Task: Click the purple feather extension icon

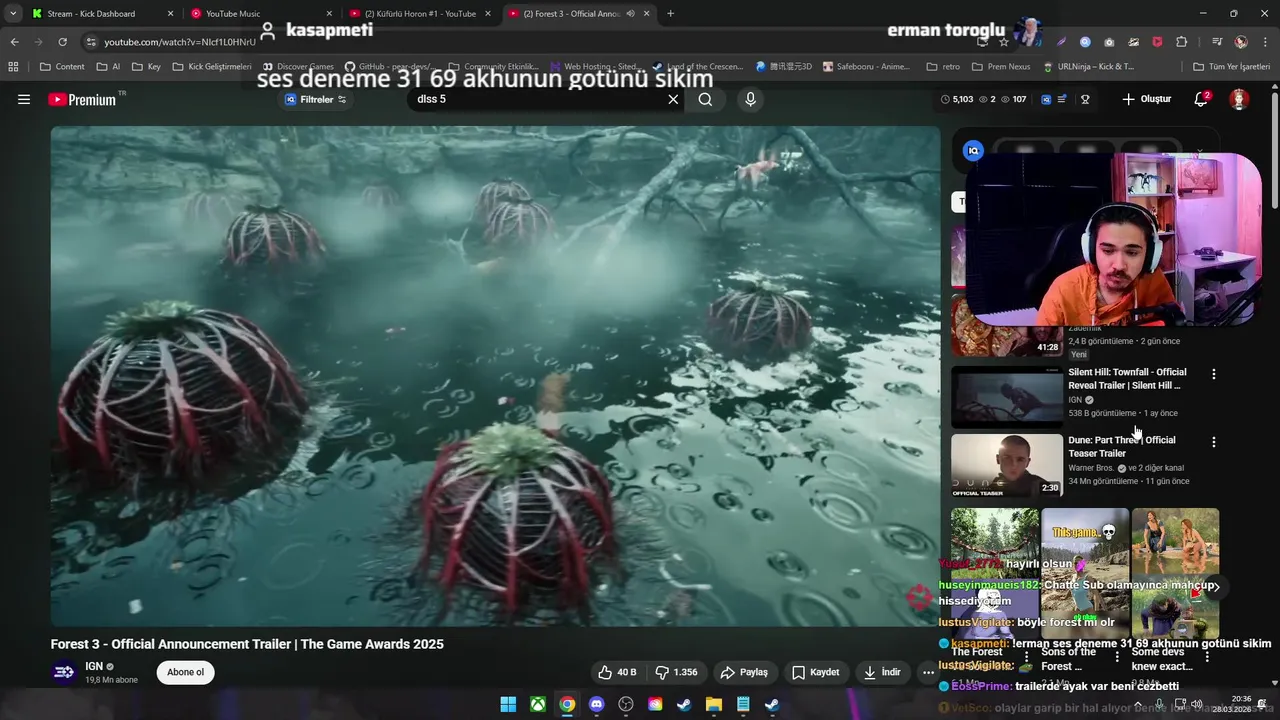Action: point(1061,42)
